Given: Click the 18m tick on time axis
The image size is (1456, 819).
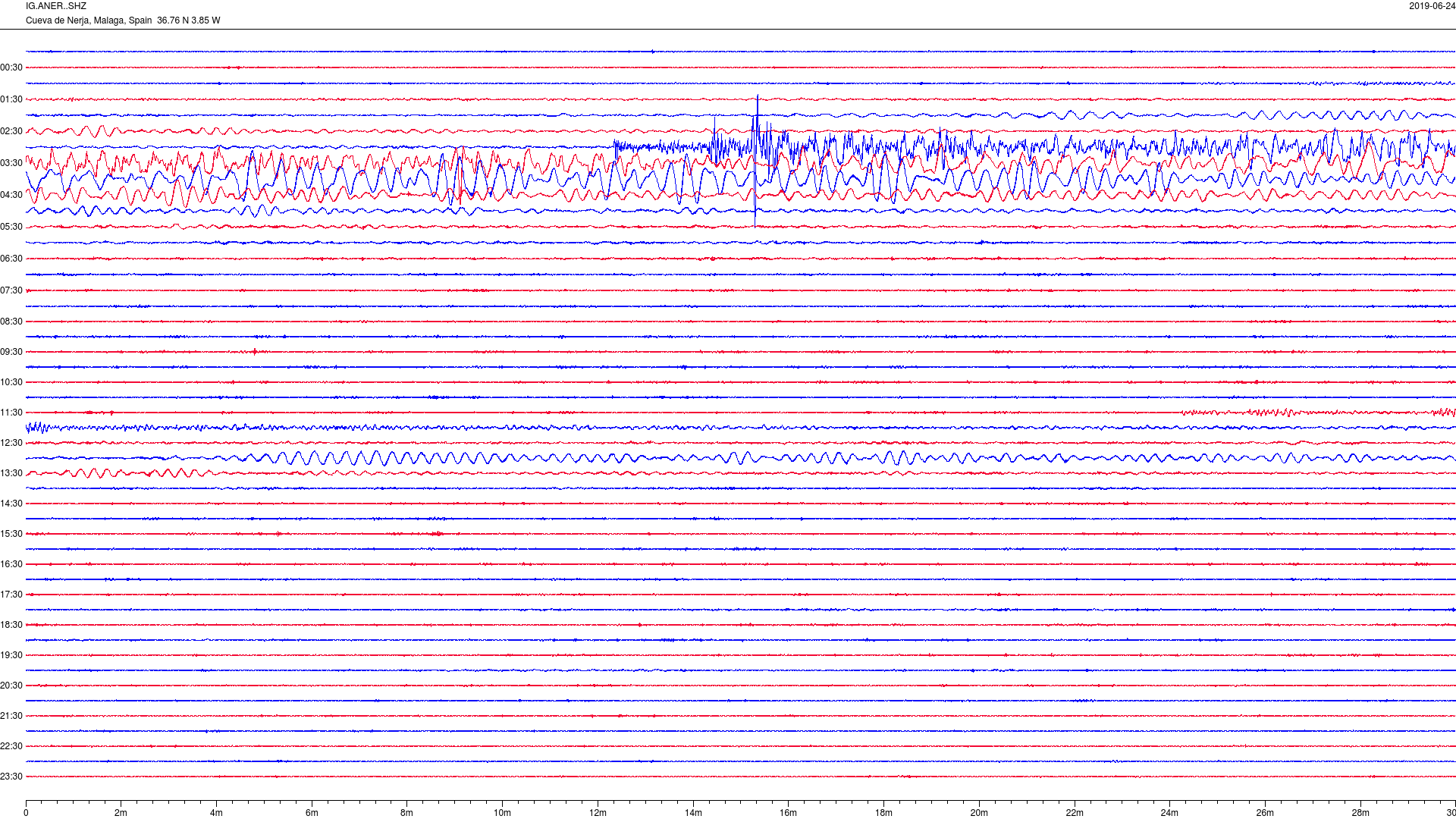Looking at the screenshot, I should (883, 813).
